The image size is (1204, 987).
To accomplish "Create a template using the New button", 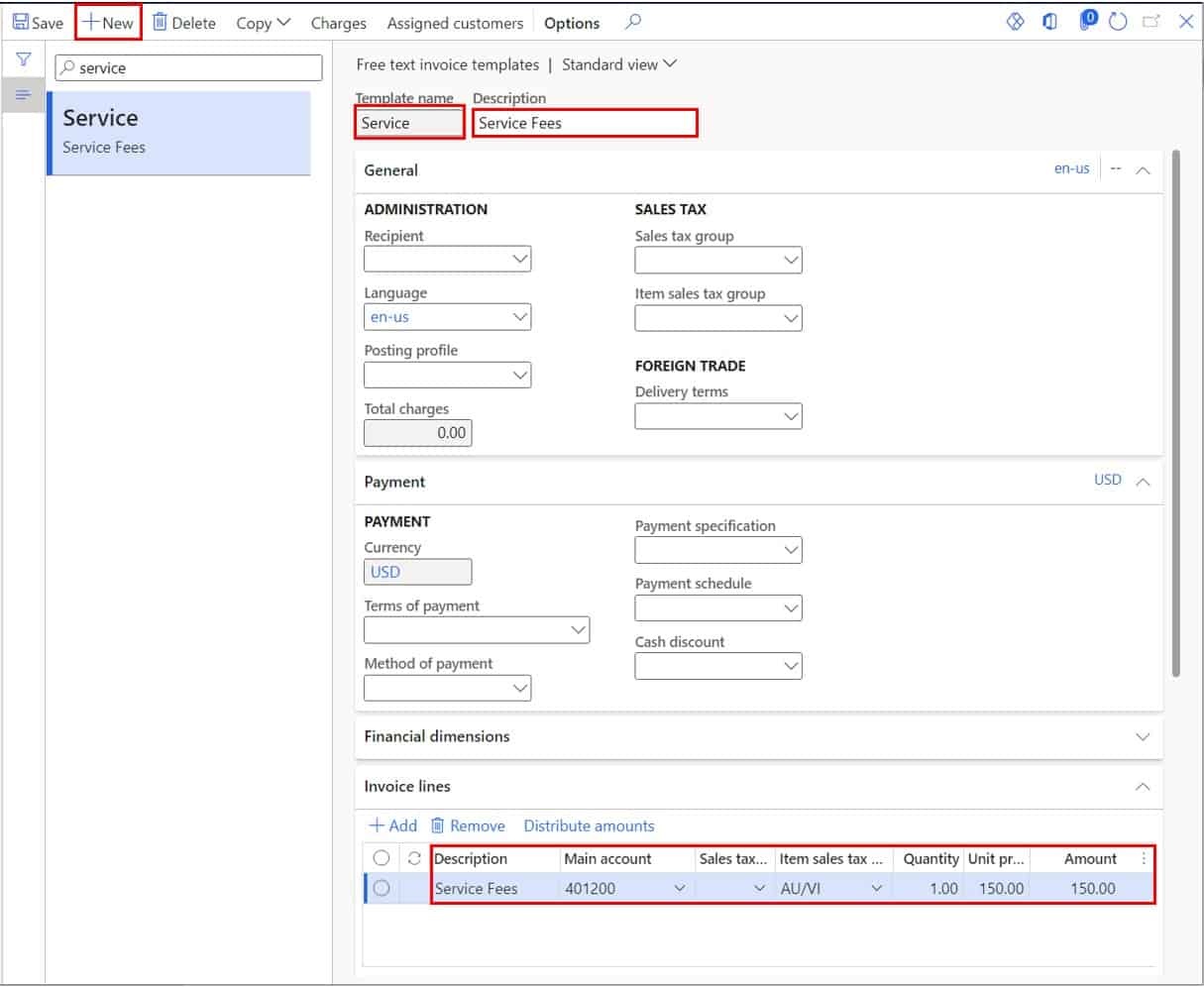I will coord(106,22).
